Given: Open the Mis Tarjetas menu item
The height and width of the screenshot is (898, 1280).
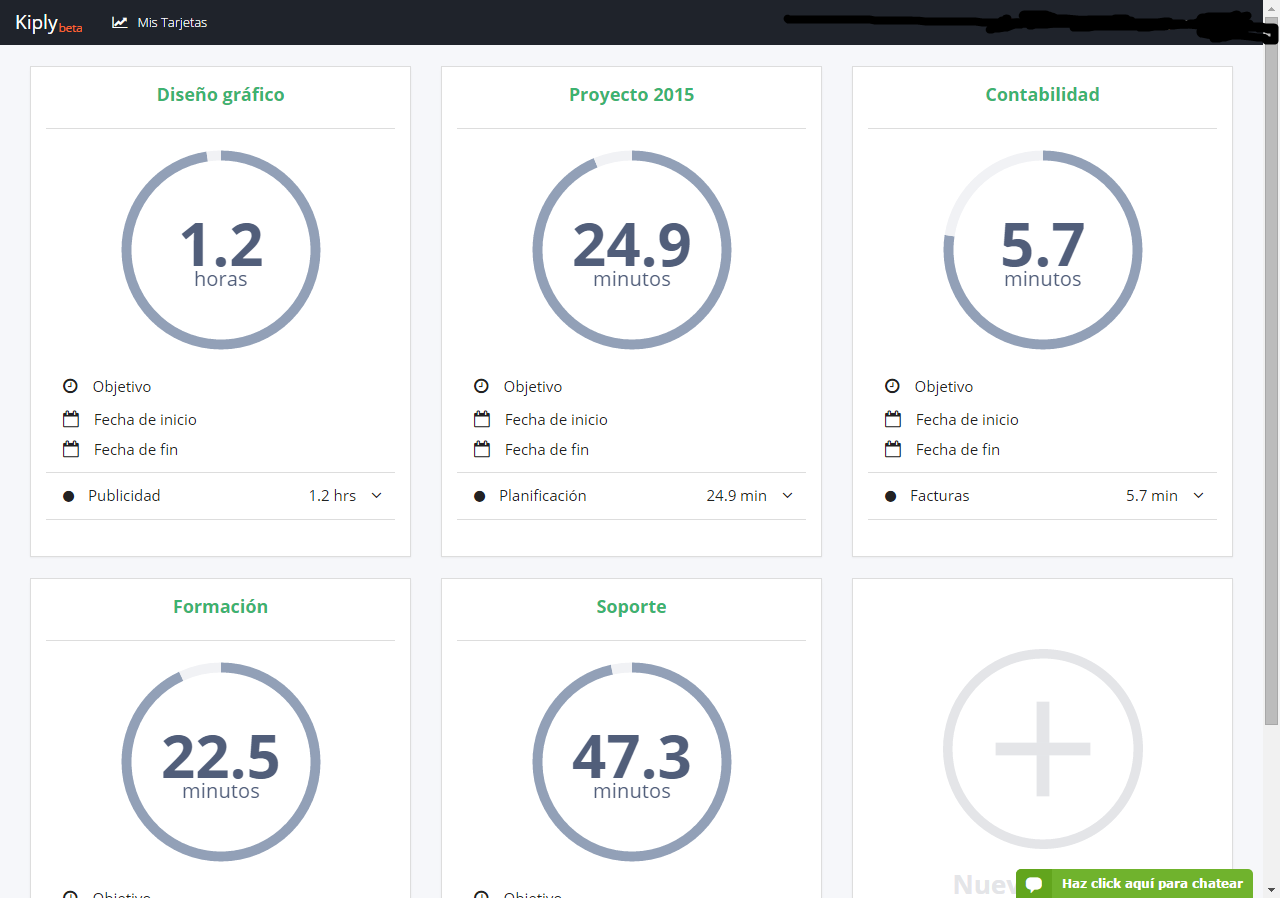Looking at the screenshot, I should (x=172, y=21).
